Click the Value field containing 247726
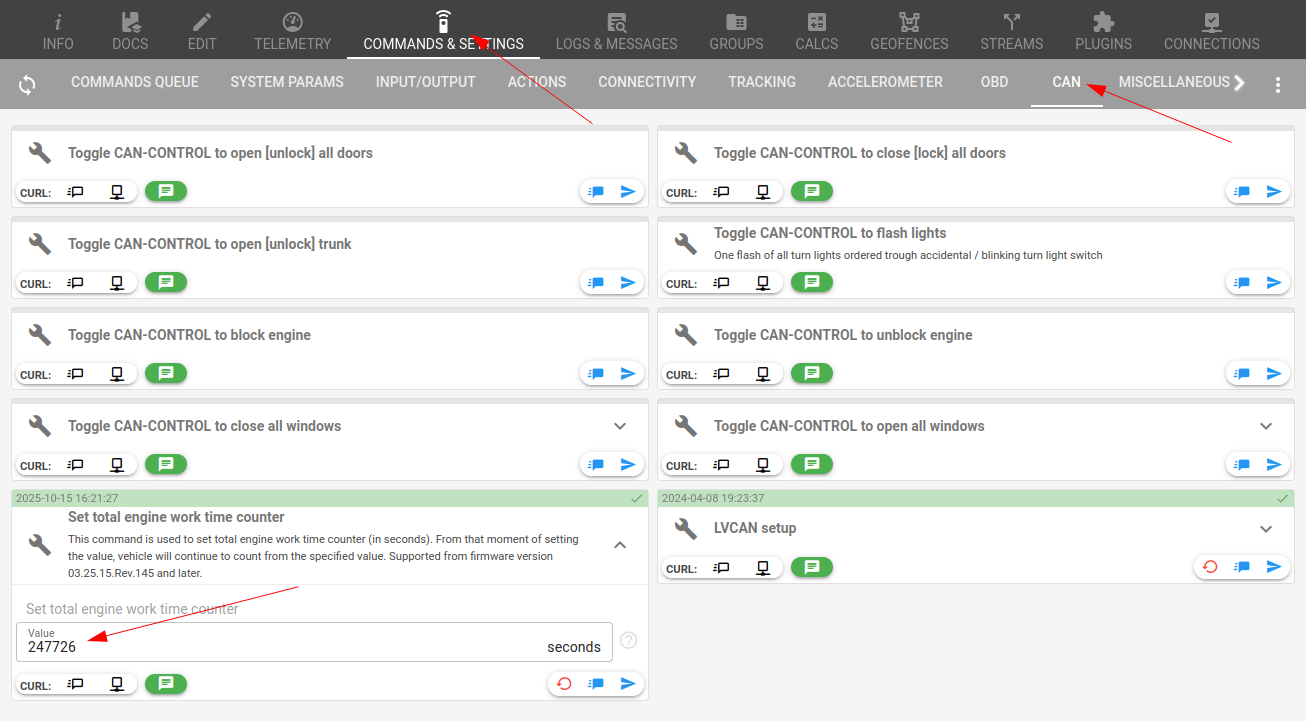1306x721 pixels. (x=300, y=646)
